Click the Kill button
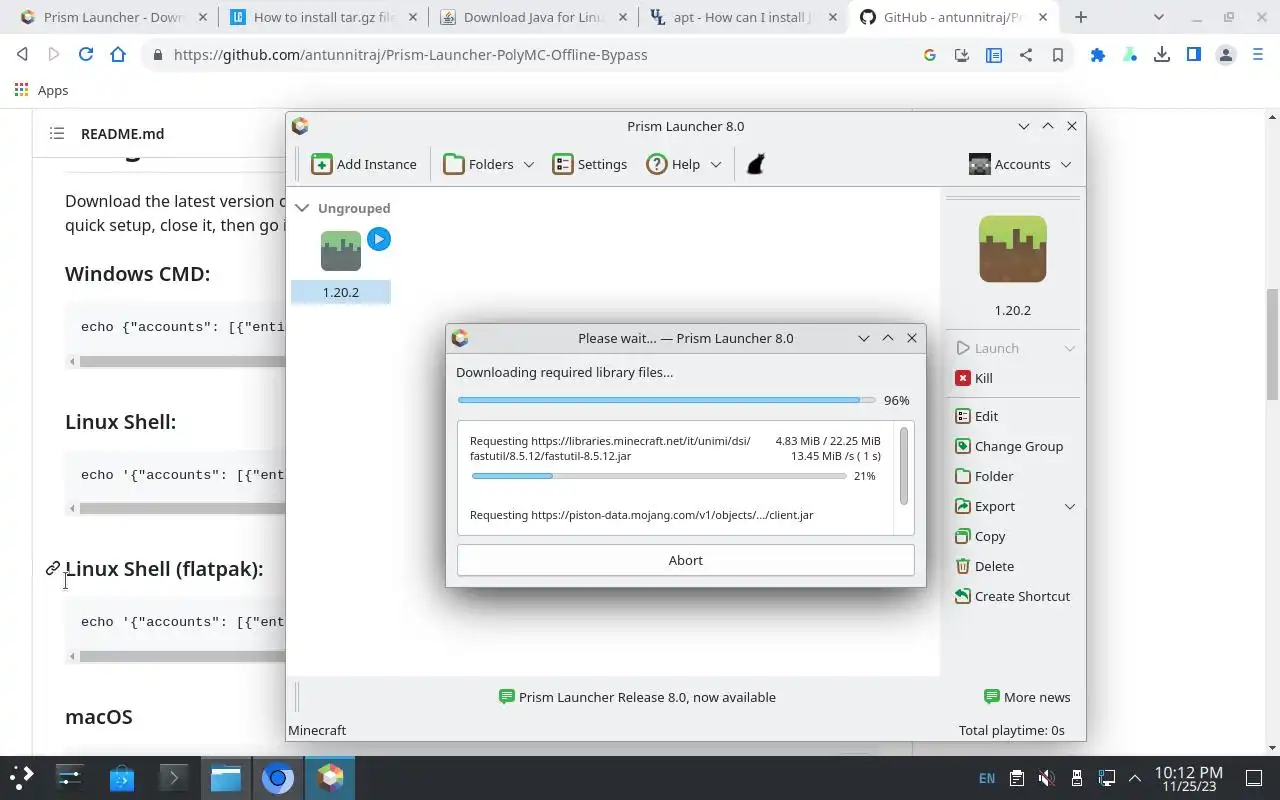The height and width of the screenshot is (800, 1280). [x=973, y=378]
